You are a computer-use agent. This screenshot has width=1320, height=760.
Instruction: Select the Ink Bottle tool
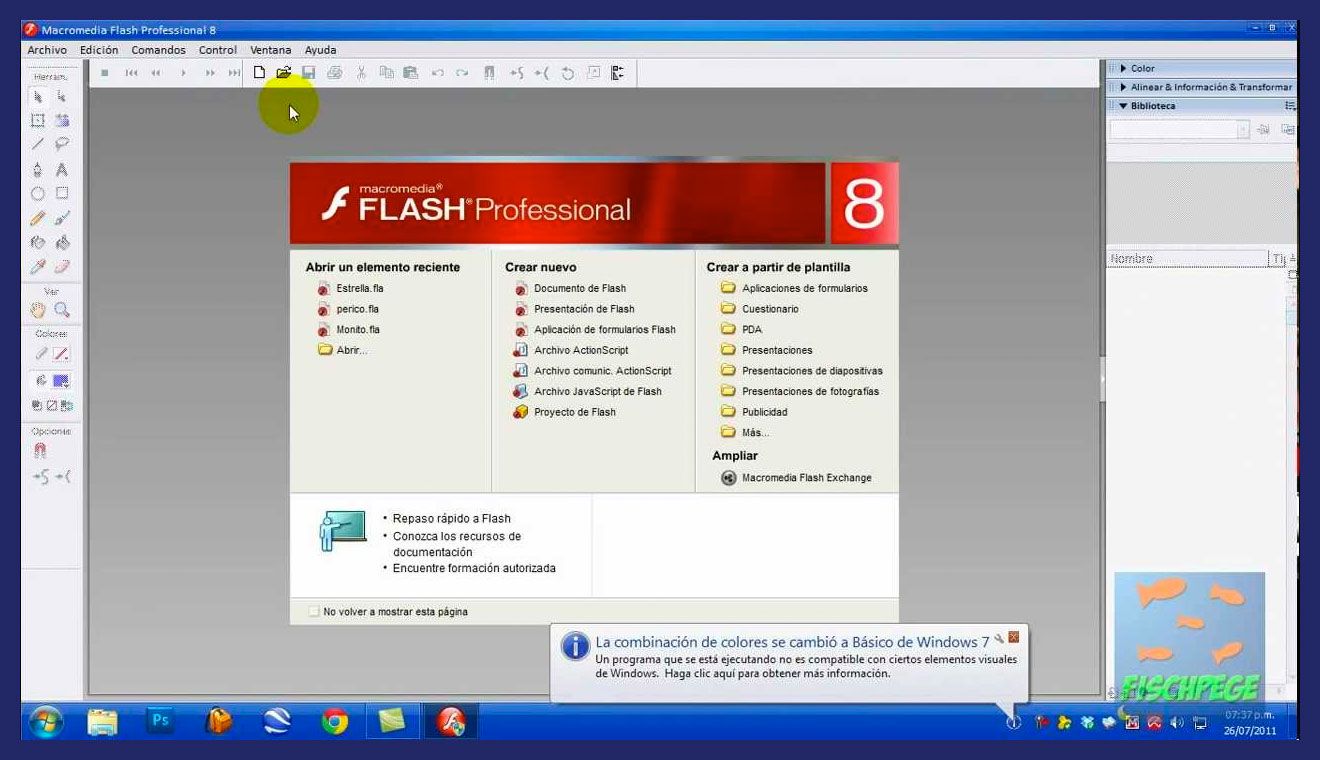38,242
